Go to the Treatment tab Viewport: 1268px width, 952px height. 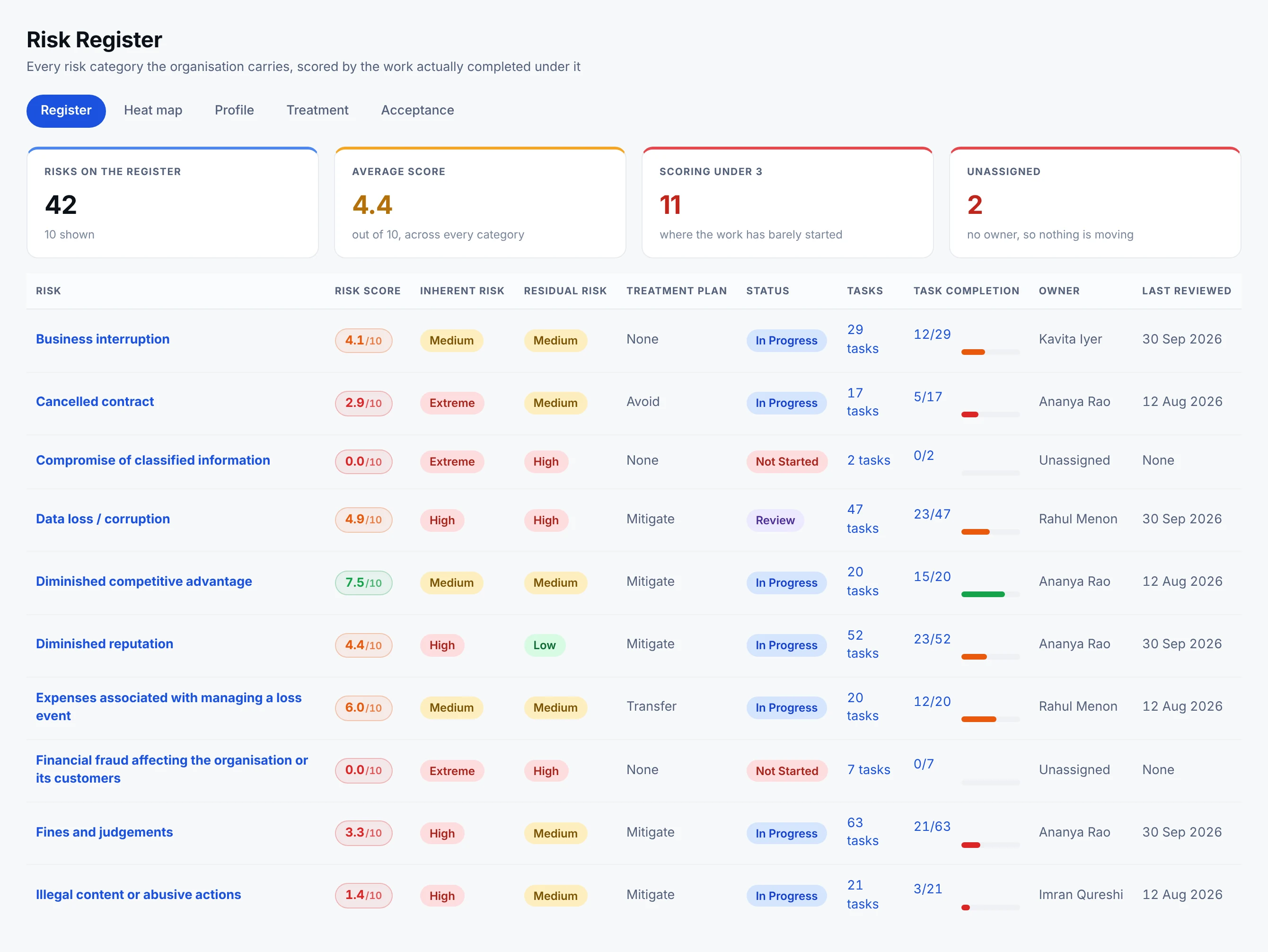317,111
